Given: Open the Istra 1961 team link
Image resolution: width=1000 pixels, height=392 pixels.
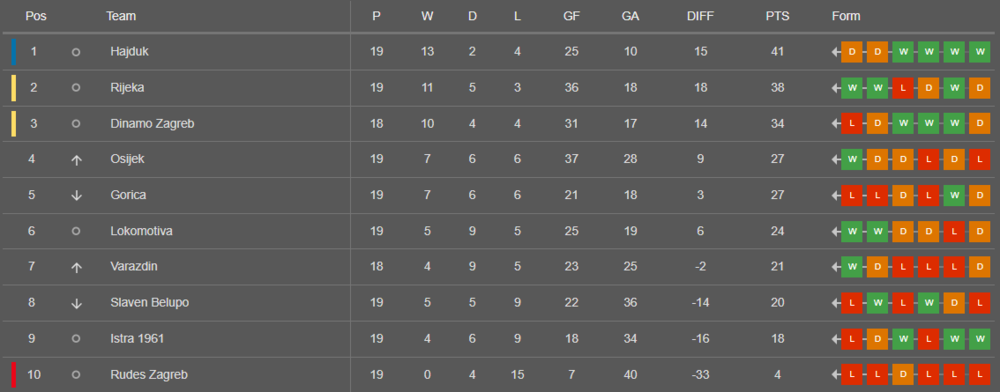Looking at the screenshot, I should [x=136, y=338].
